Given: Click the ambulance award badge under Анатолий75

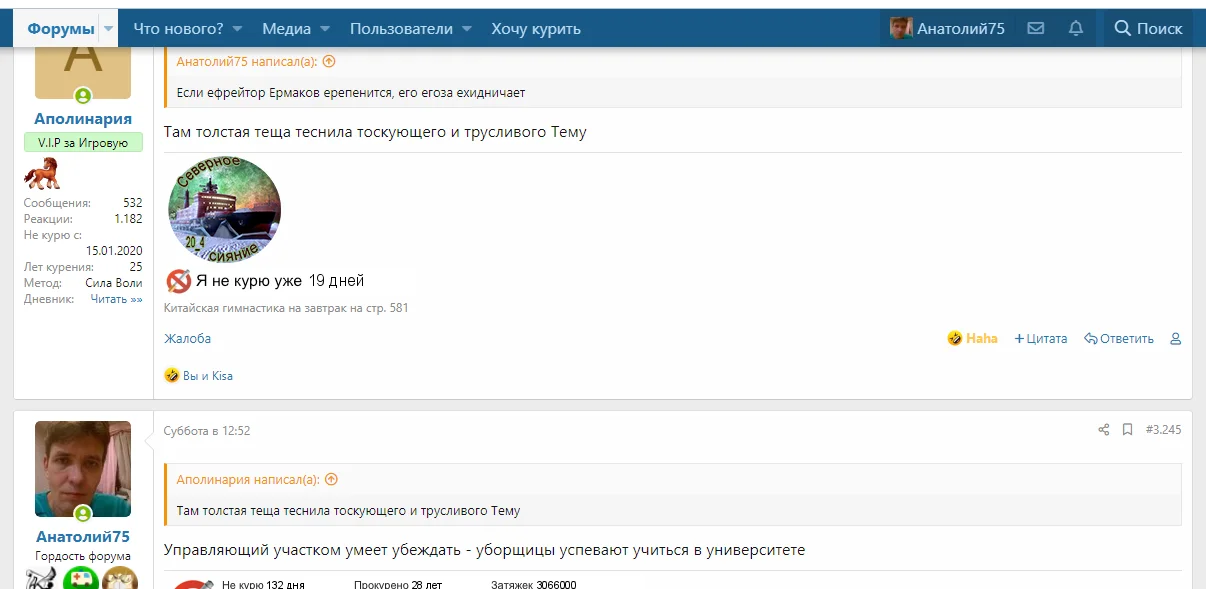Looking at the screenshot, I should (x=81, y=578).
